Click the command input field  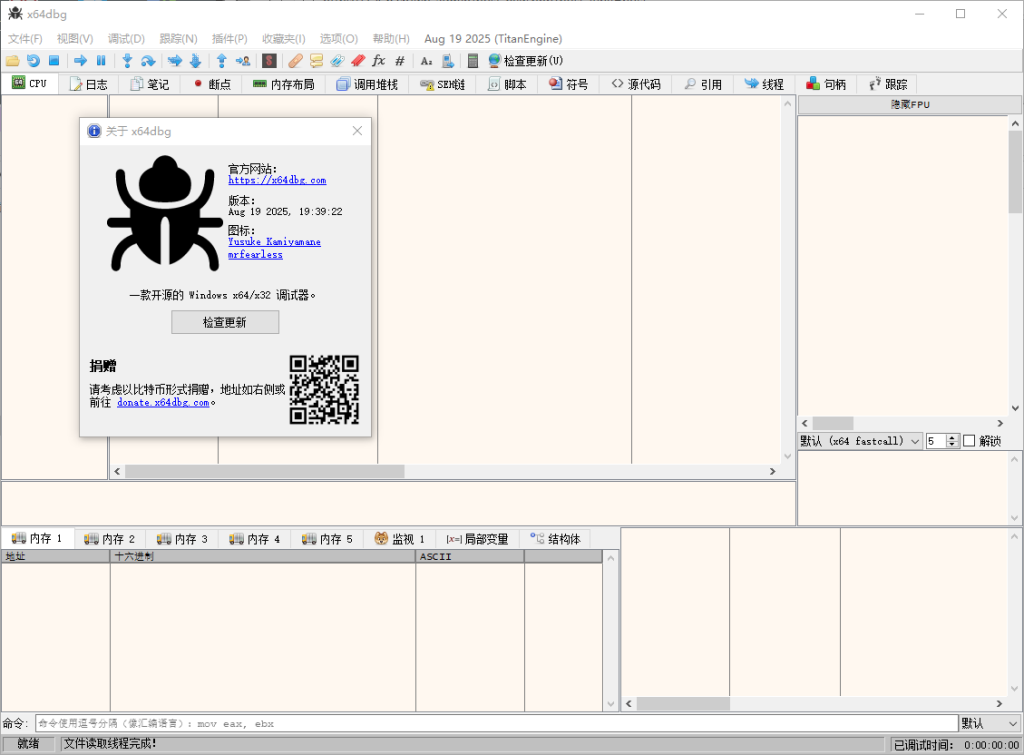(495, 723)
